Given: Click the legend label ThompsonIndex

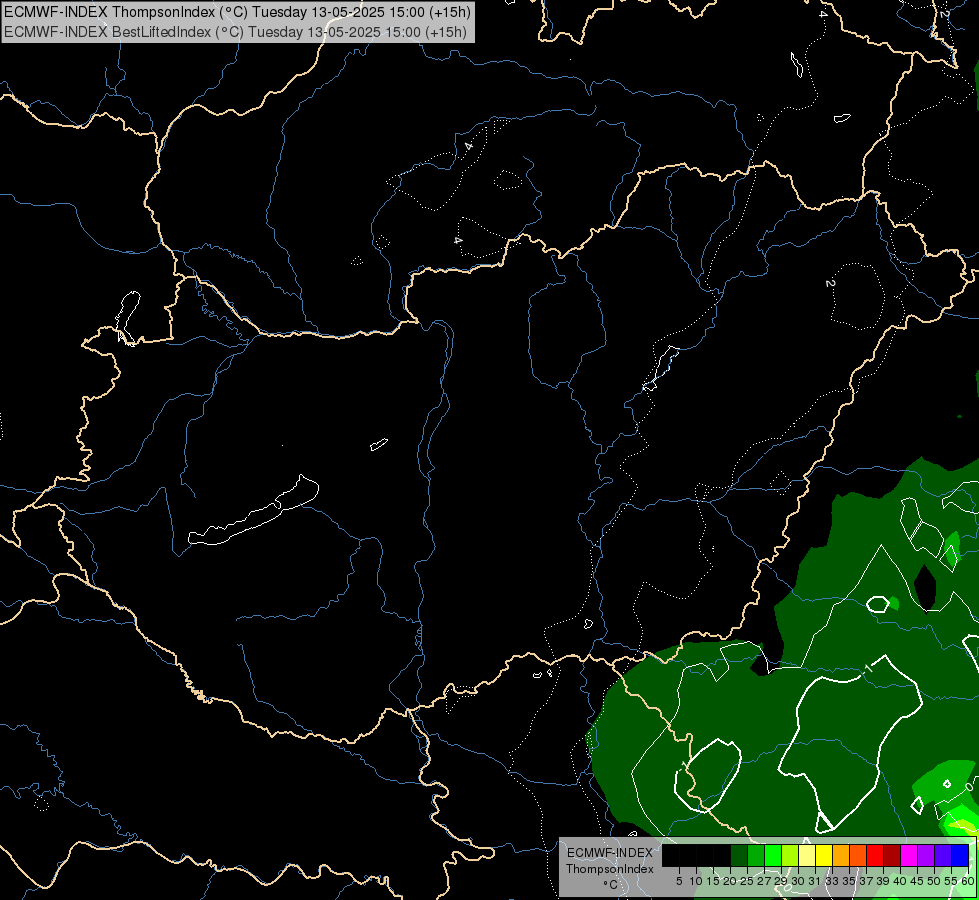Looking at the screenshot, I should (x=610, y=869).
